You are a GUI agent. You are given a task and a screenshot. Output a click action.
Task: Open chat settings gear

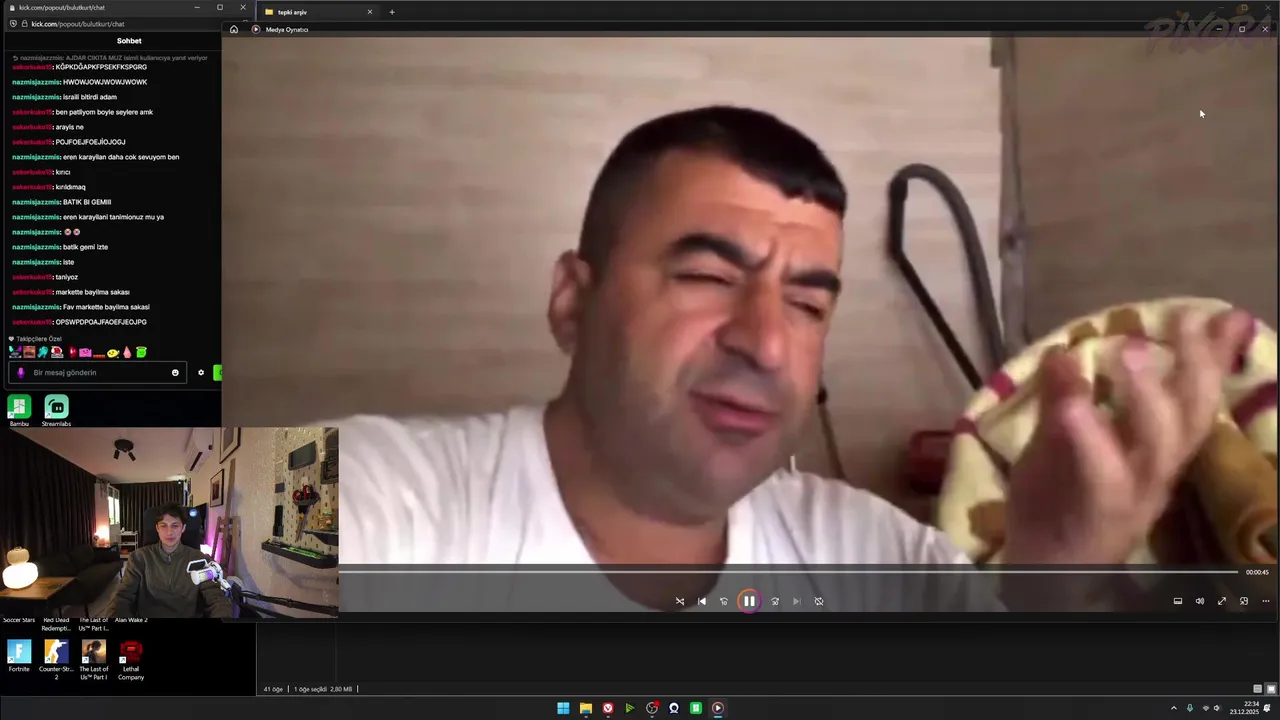tap(201, 373)
